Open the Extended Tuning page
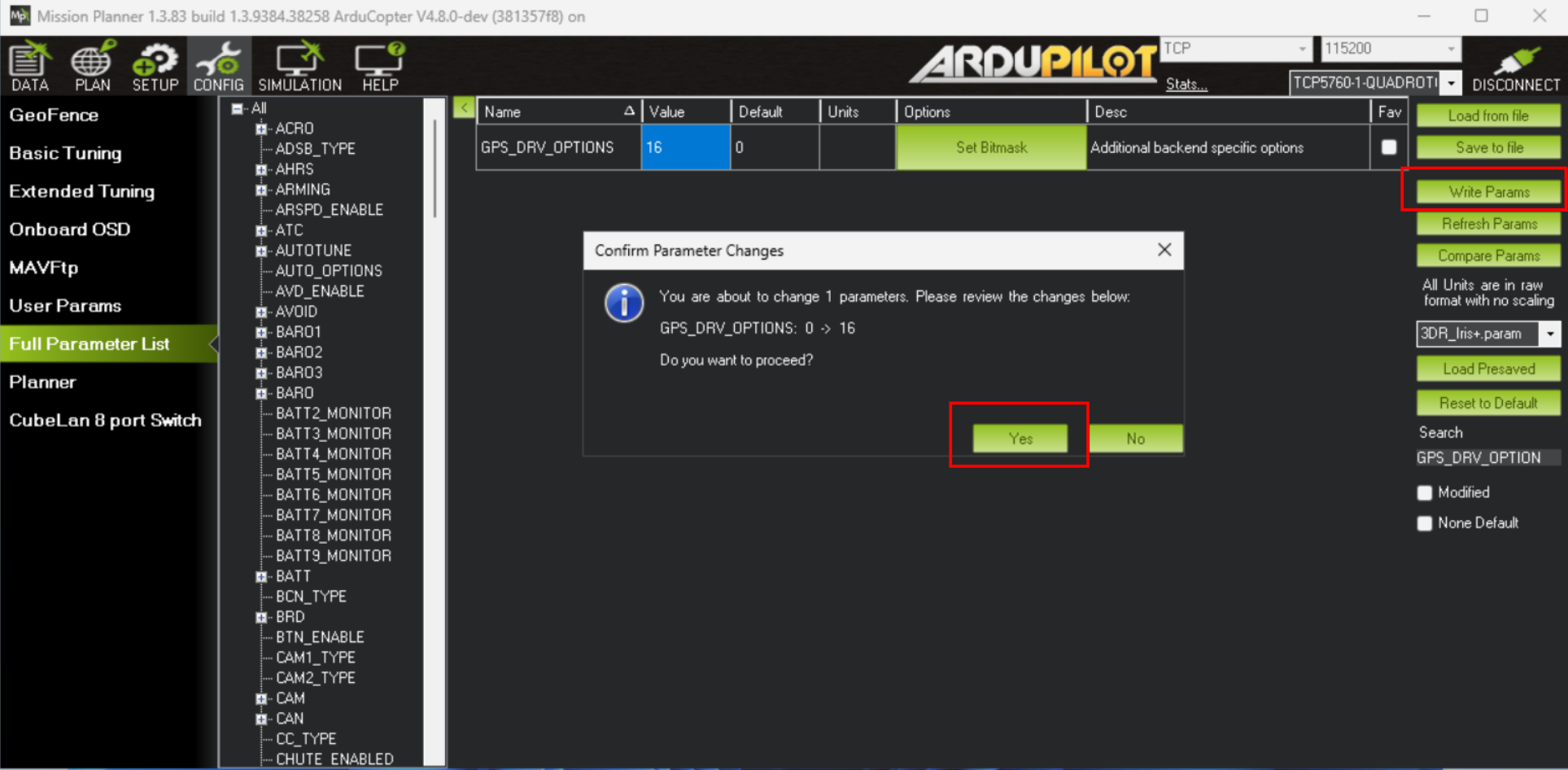The width and height of the screenshot is (1568, 770). 81,191
